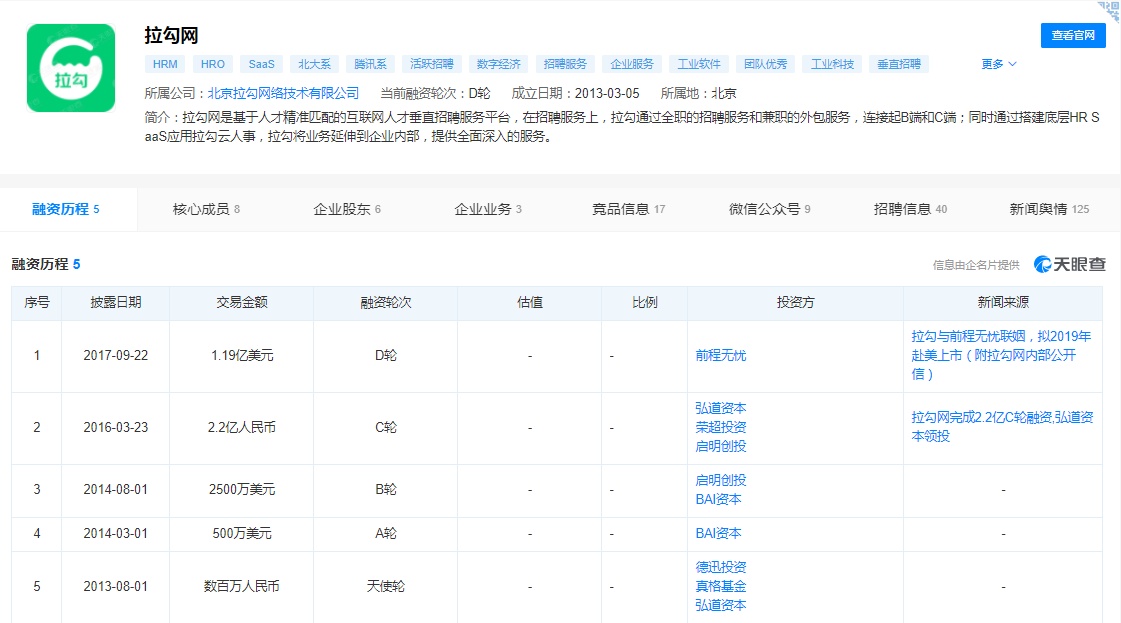
Task: Open the 荣超投资 investor link
Action: coord(720,427)
